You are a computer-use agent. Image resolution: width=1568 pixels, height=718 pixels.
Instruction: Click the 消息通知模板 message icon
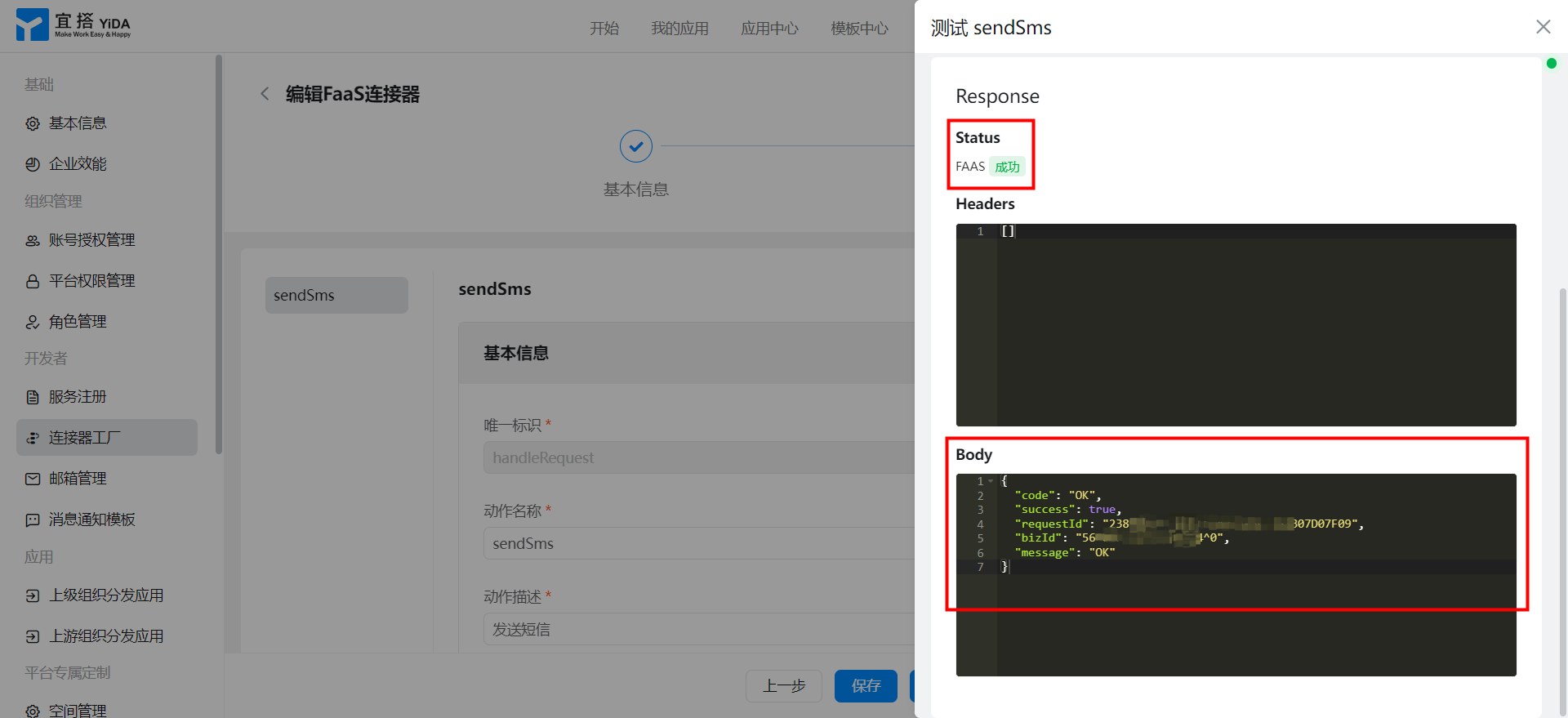pyautogui.click(x=33, y=520)
